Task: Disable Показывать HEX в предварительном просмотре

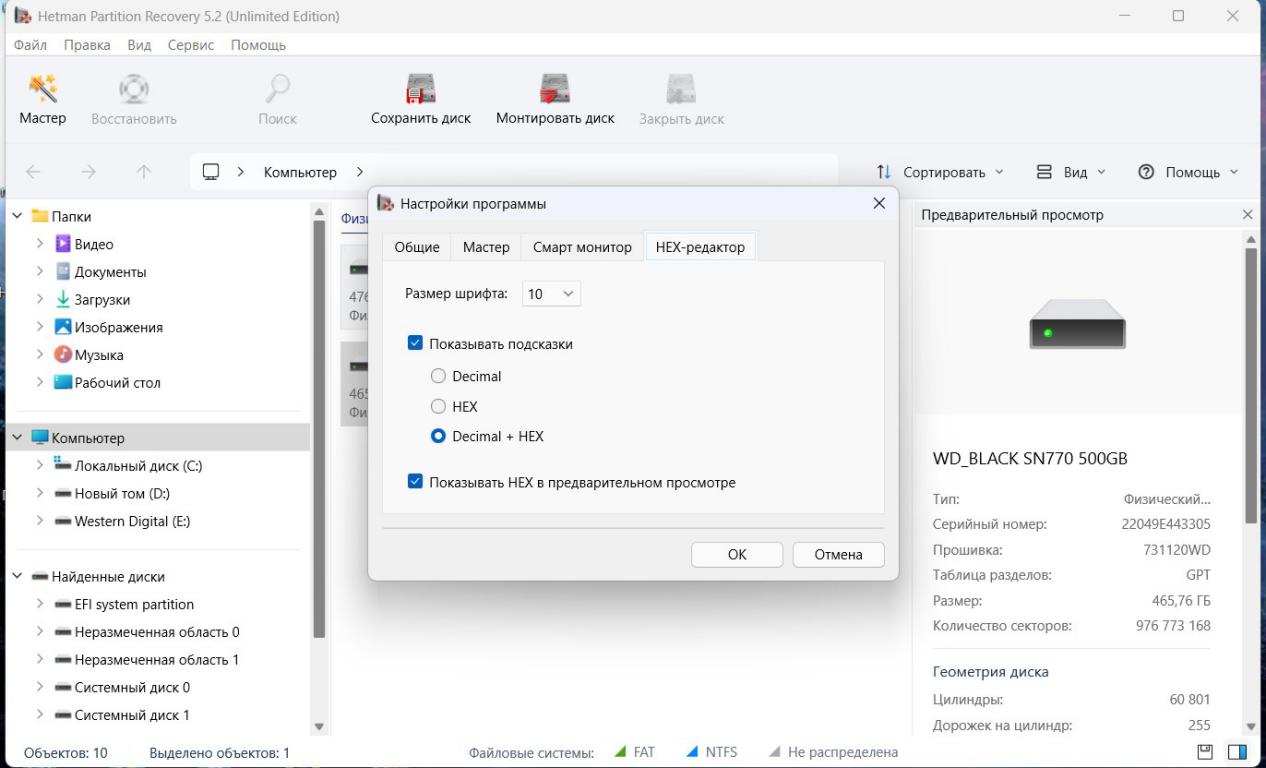Action: (416, 482)
